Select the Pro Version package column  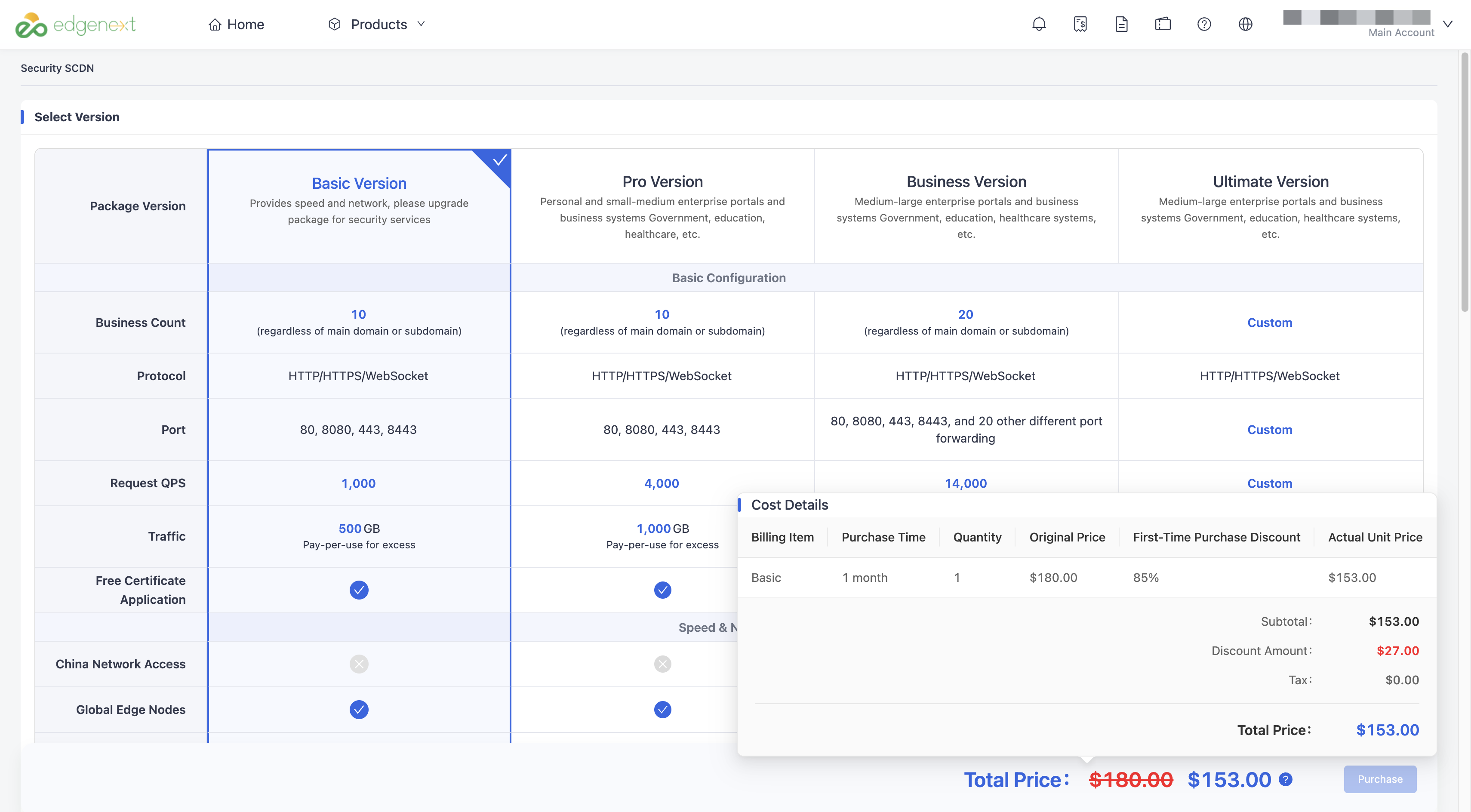pyautogui.click(x=662, y=206)
